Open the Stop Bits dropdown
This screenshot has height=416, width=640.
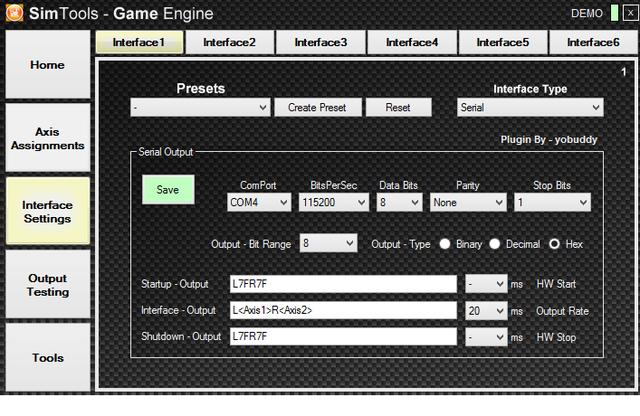552,202
